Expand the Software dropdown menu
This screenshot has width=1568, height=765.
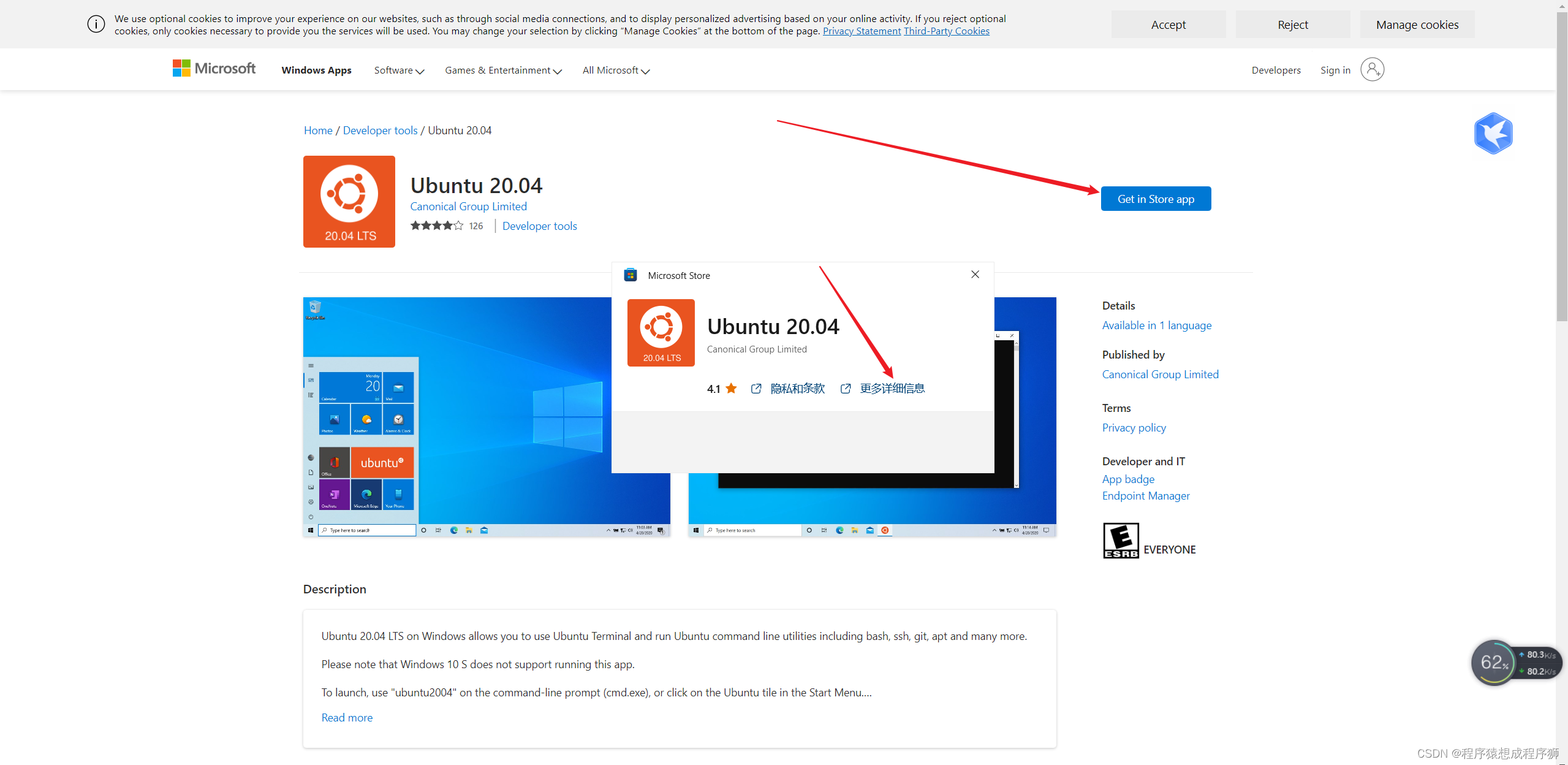click(398, 70)
